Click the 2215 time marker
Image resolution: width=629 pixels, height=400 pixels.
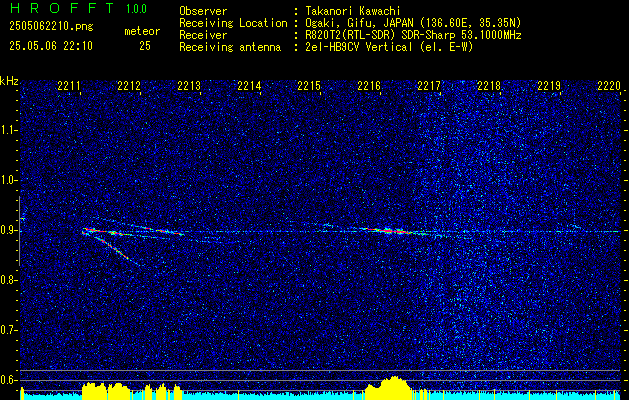(x=309, y=86)
